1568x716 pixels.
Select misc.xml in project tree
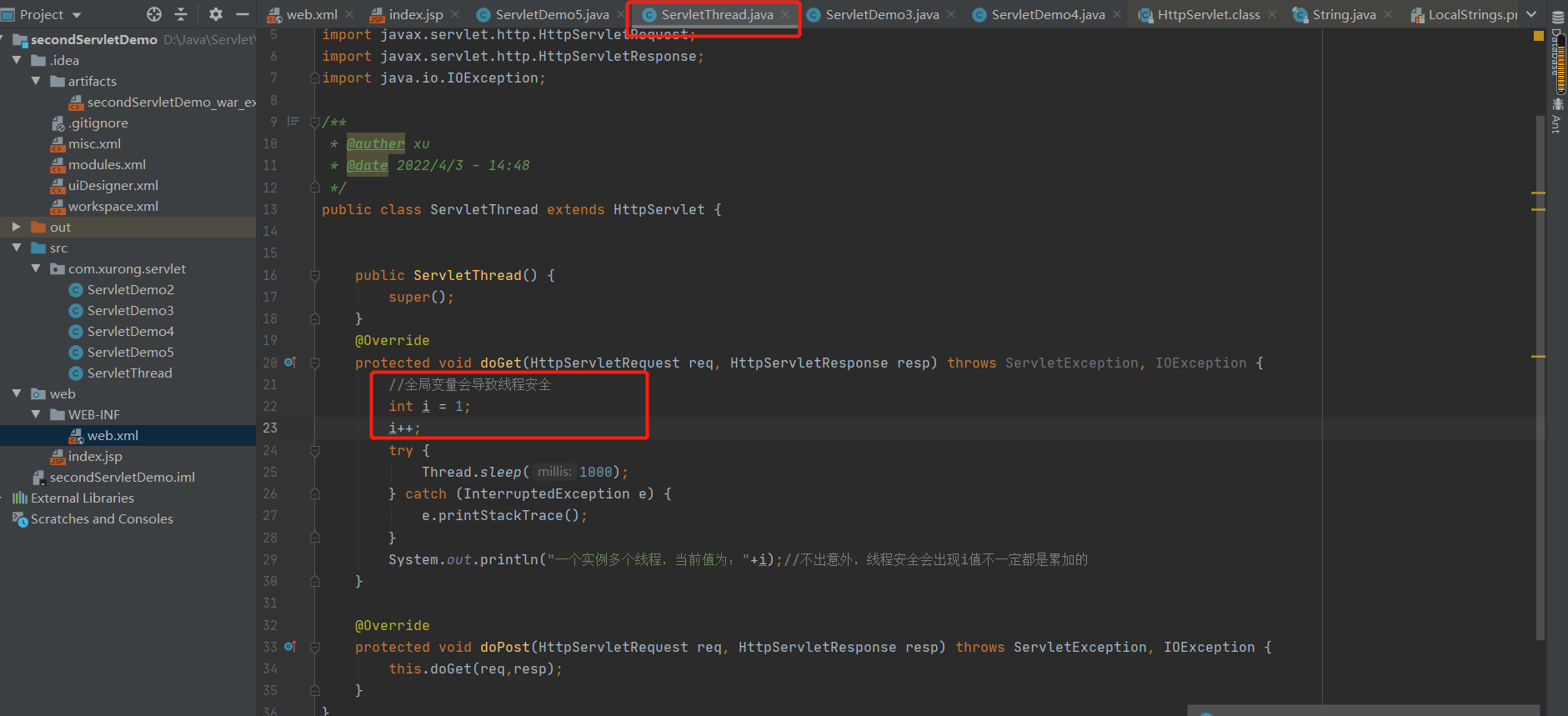(x=86, y=143)
